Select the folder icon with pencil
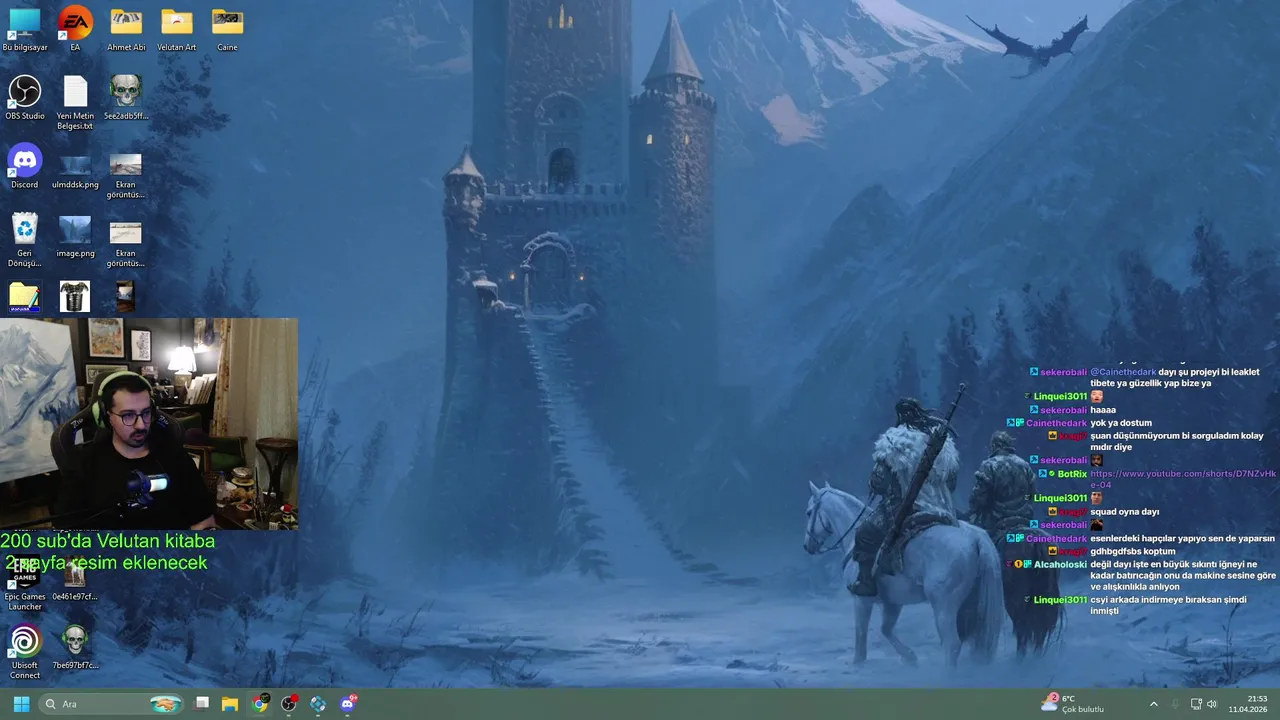Viewport: 1280px width, 720px height. 24,297
